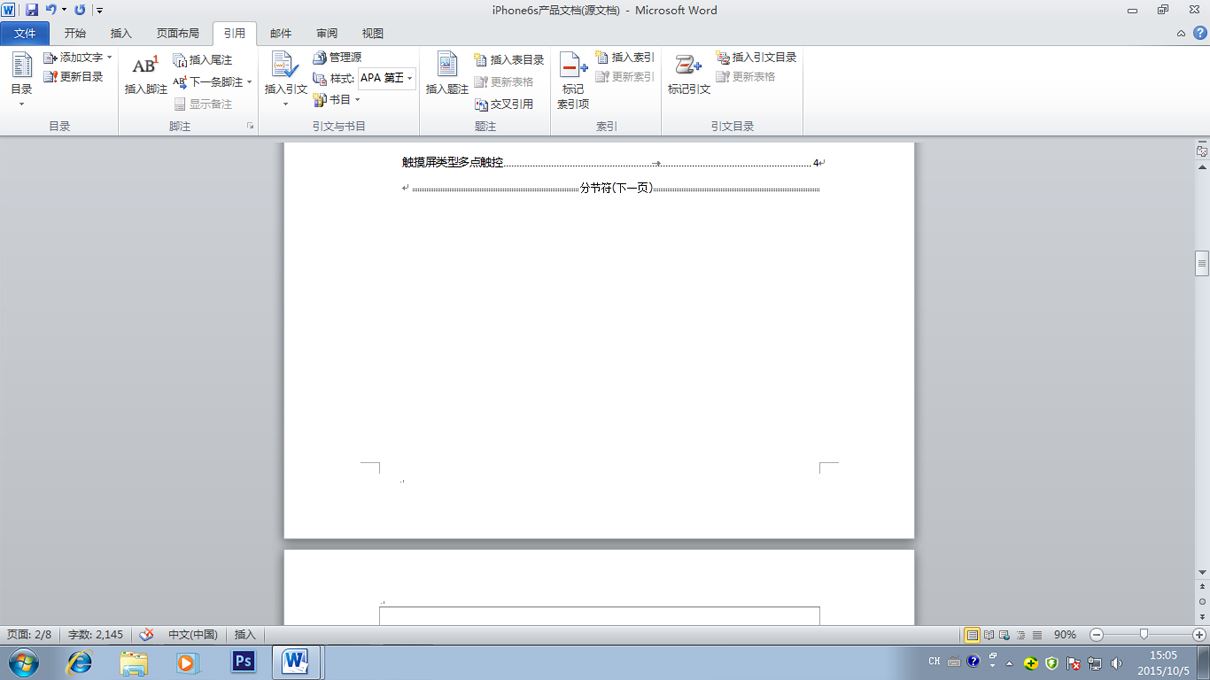This screenshot has width=1210, height=680.
Task: Click the vertical scrollbar thumb
Action: 1202,263
